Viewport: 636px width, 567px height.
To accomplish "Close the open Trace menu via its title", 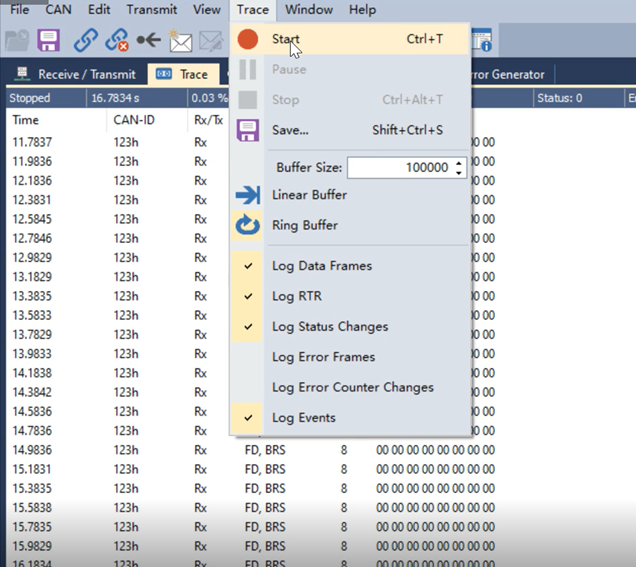I will click(253, 10).
